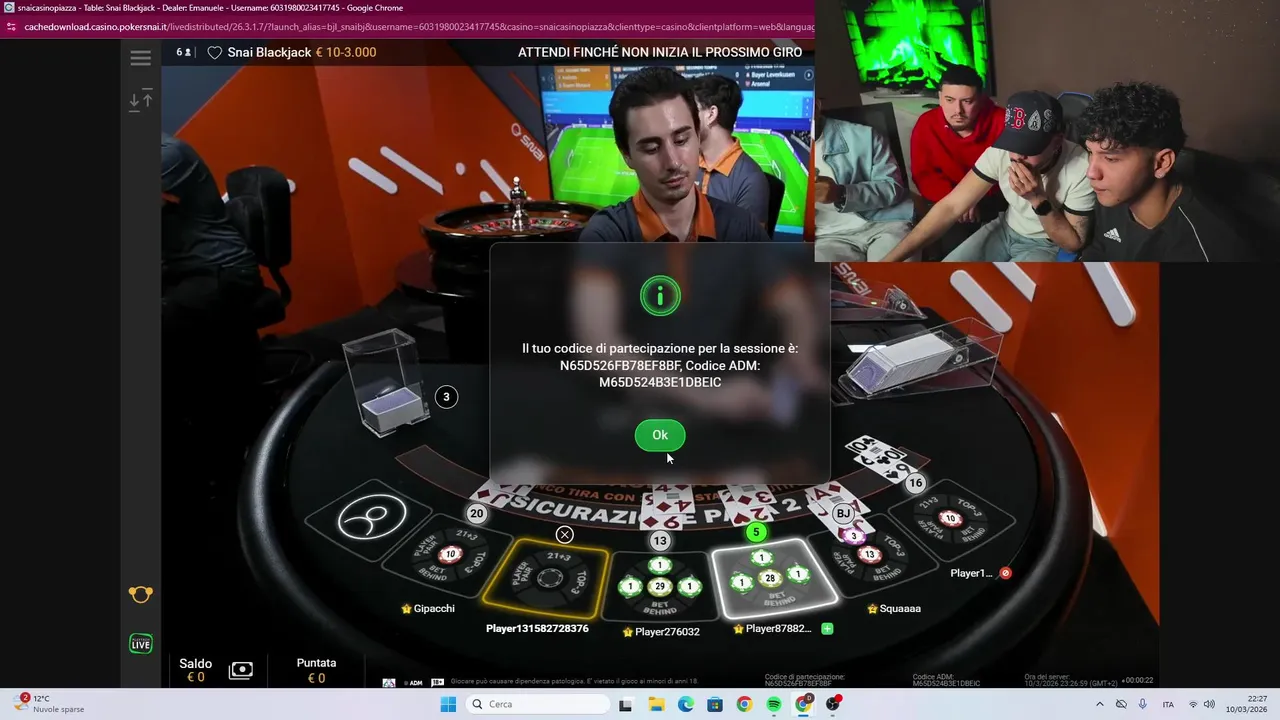Click Bet Behind on Player87882's seat
Viewport: 1280px width, 720px height.
tap(778, 598)
